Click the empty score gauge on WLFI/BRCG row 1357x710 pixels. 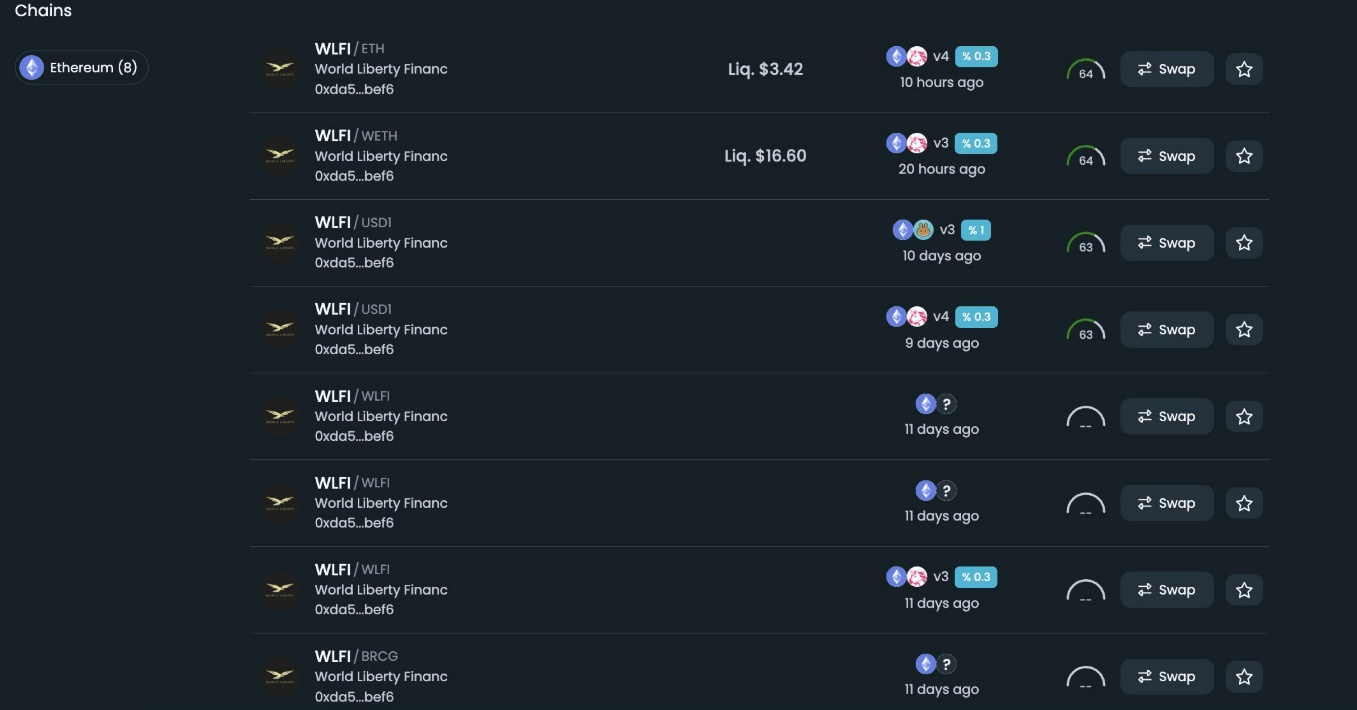click(1086, 678)
